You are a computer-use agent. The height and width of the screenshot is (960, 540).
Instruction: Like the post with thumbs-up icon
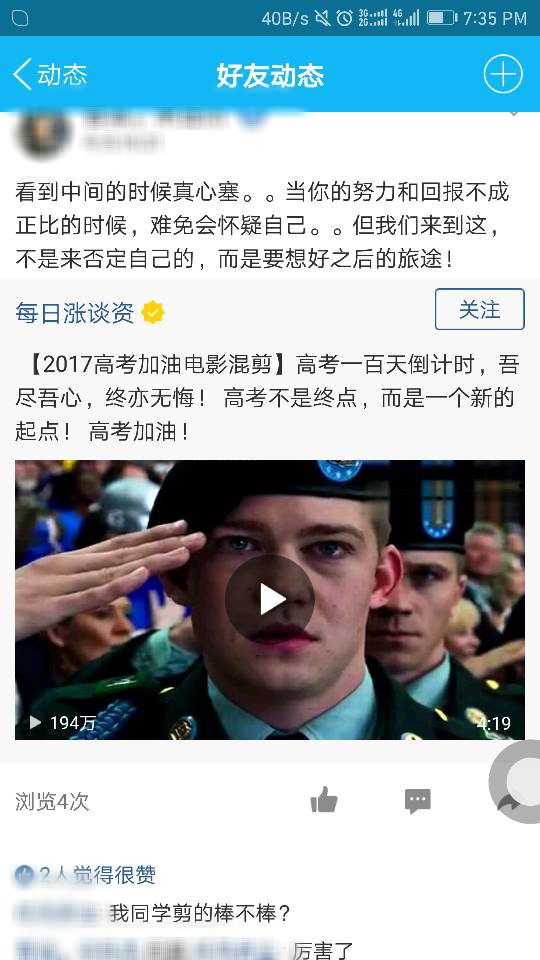point(324,800)
